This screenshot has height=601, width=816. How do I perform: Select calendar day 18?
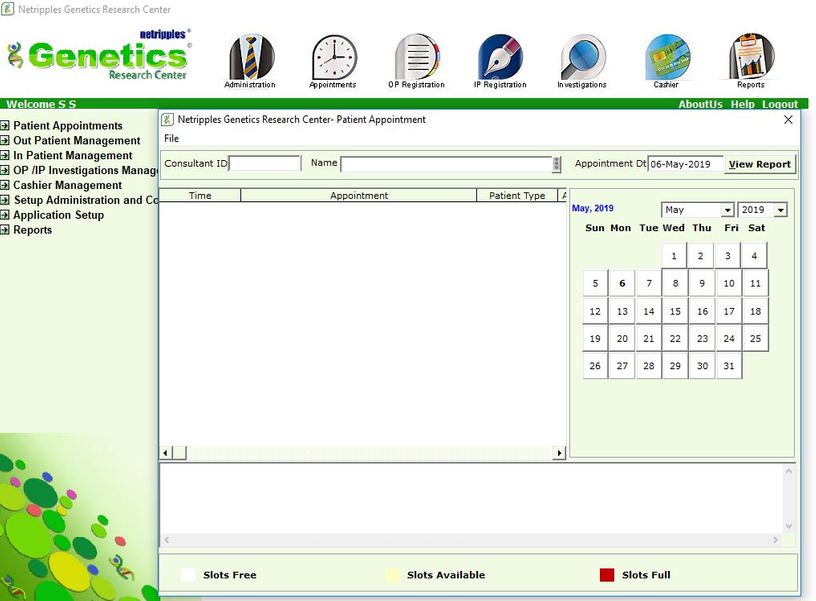click(x=755, y=311)
